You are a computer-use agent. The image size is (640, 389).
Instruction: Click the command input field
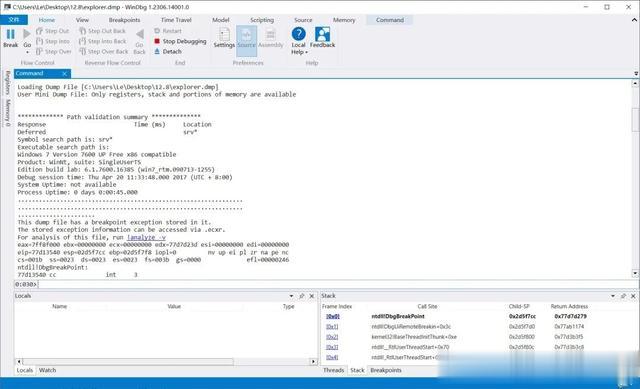click(335, 284)
